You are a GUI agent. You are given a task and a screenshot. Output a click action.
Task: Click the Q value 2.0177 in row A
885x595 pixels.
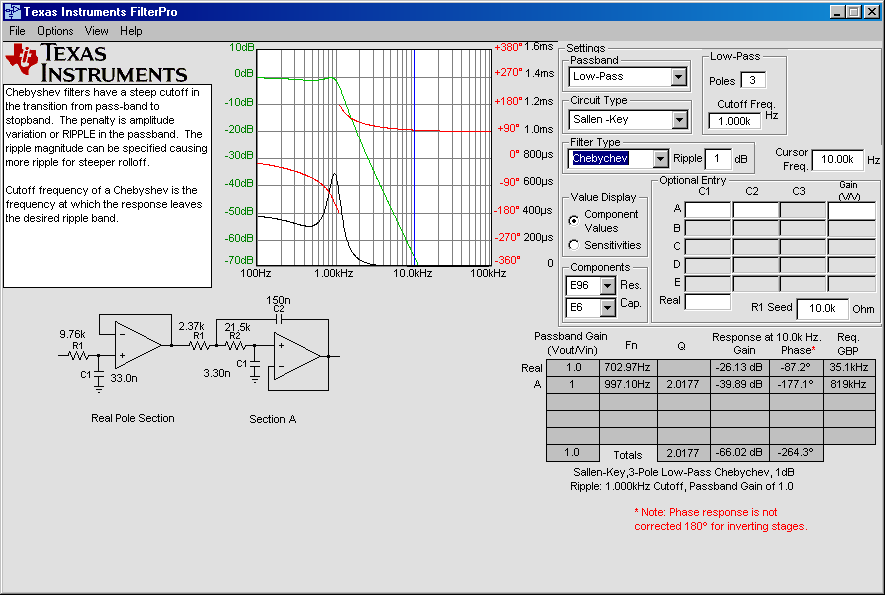tap(682, 384)
